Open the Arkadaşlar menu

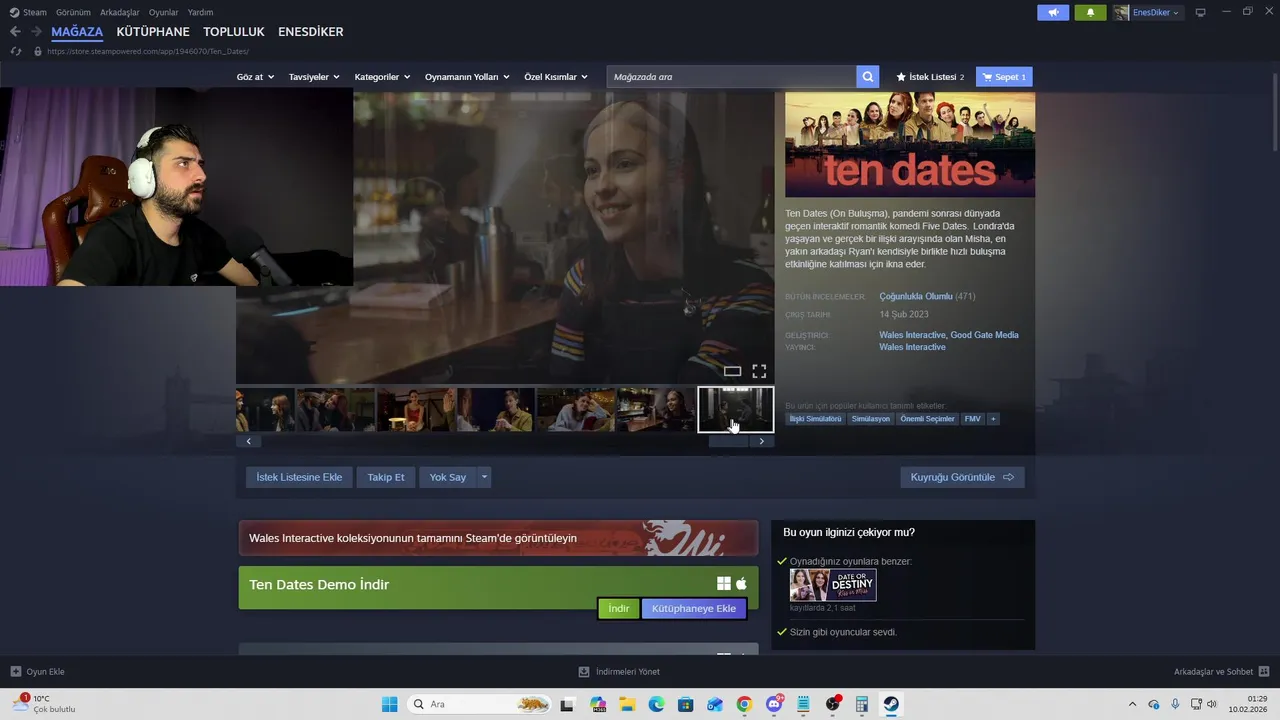(119, 12)
